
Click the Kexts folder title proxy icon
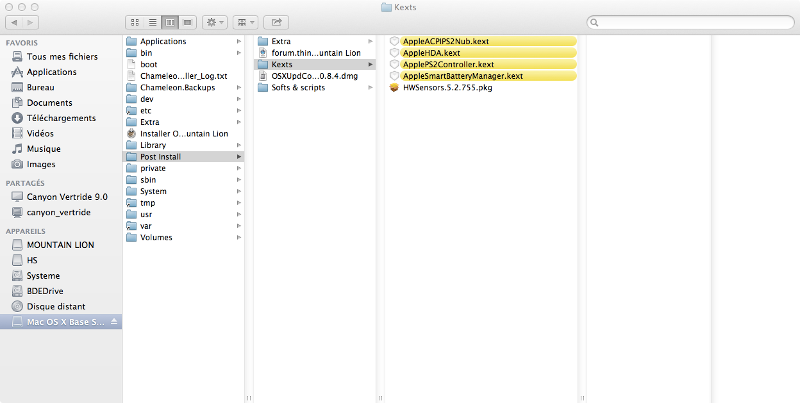386,7
